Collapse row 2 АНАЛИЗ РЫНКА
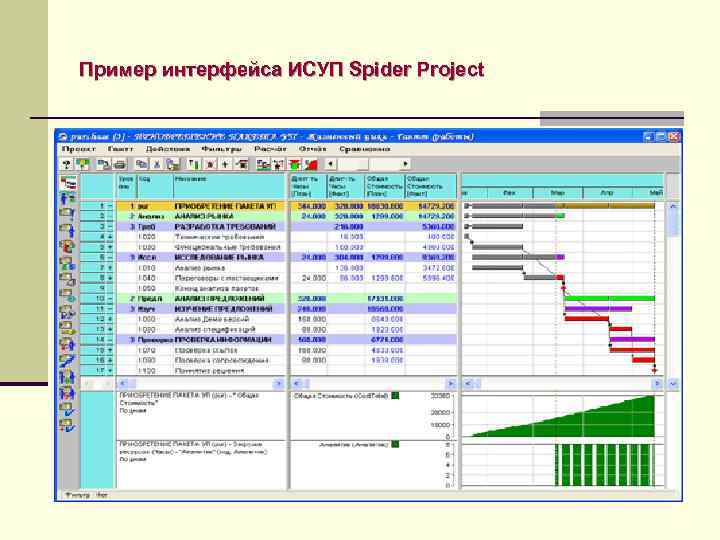The width and height of the screenshot is (720, 540). coord(110,216)
